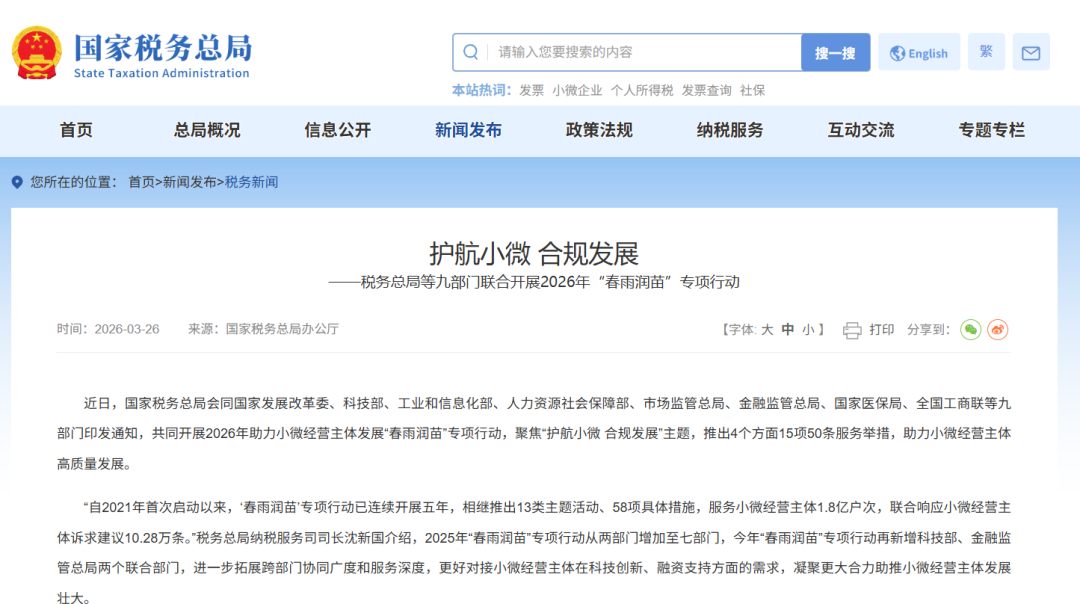Open the mail envelope icon
Viewport: 1080px width, 604px height.
1031,52
